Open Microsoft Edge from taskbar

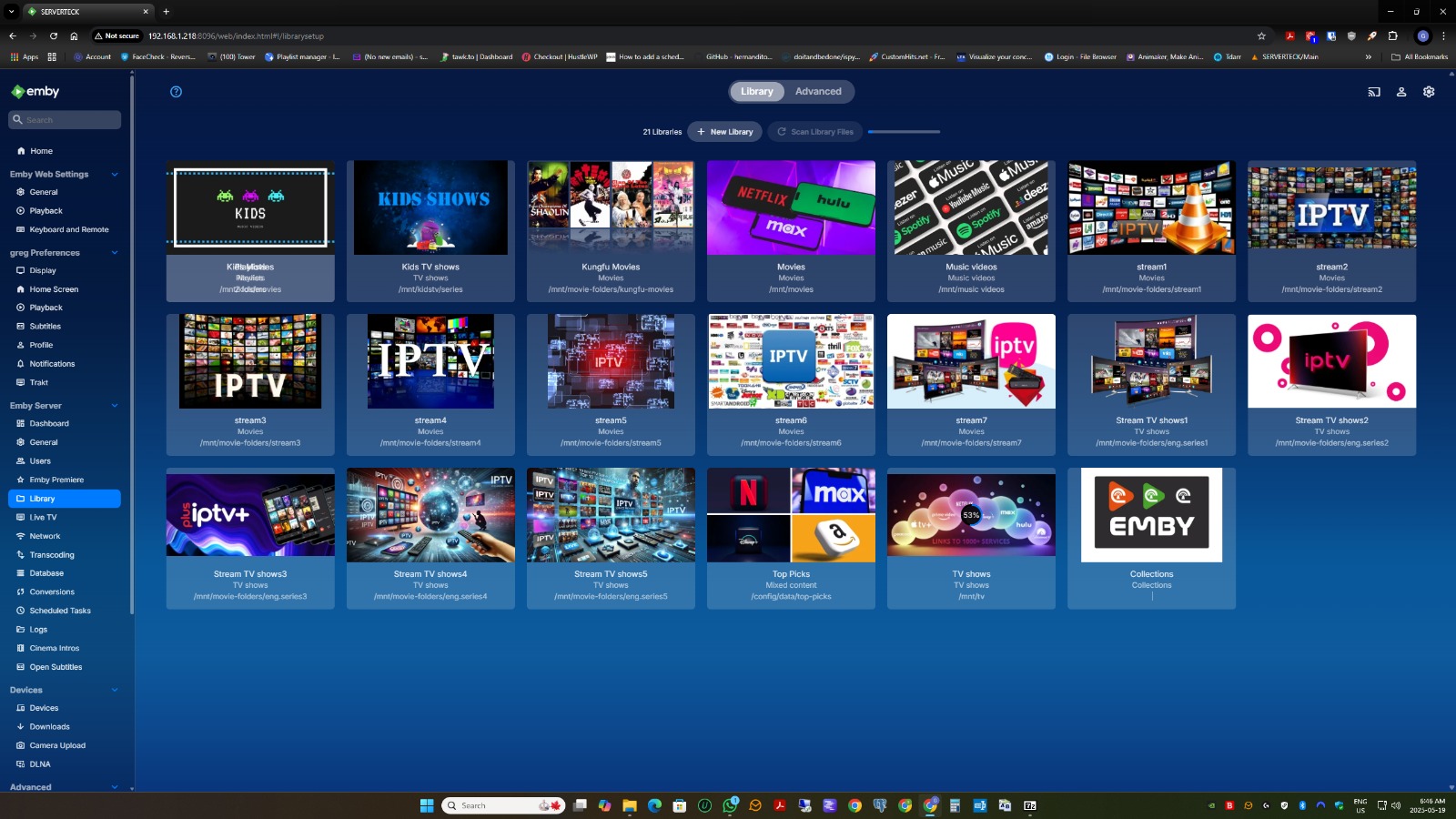coord(654,805)
